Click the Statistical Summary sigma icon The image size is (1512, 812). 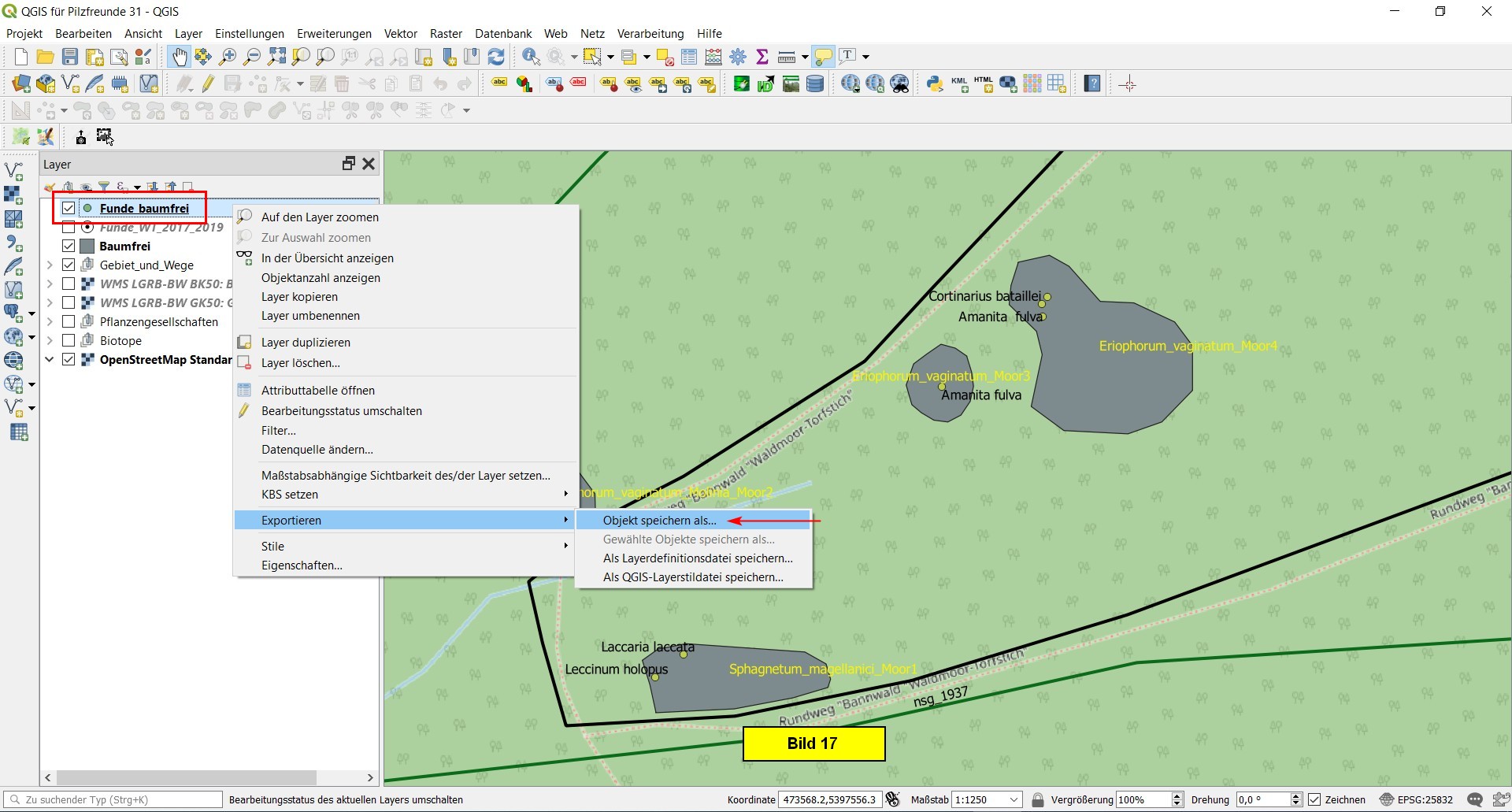[x=762, y=57]
